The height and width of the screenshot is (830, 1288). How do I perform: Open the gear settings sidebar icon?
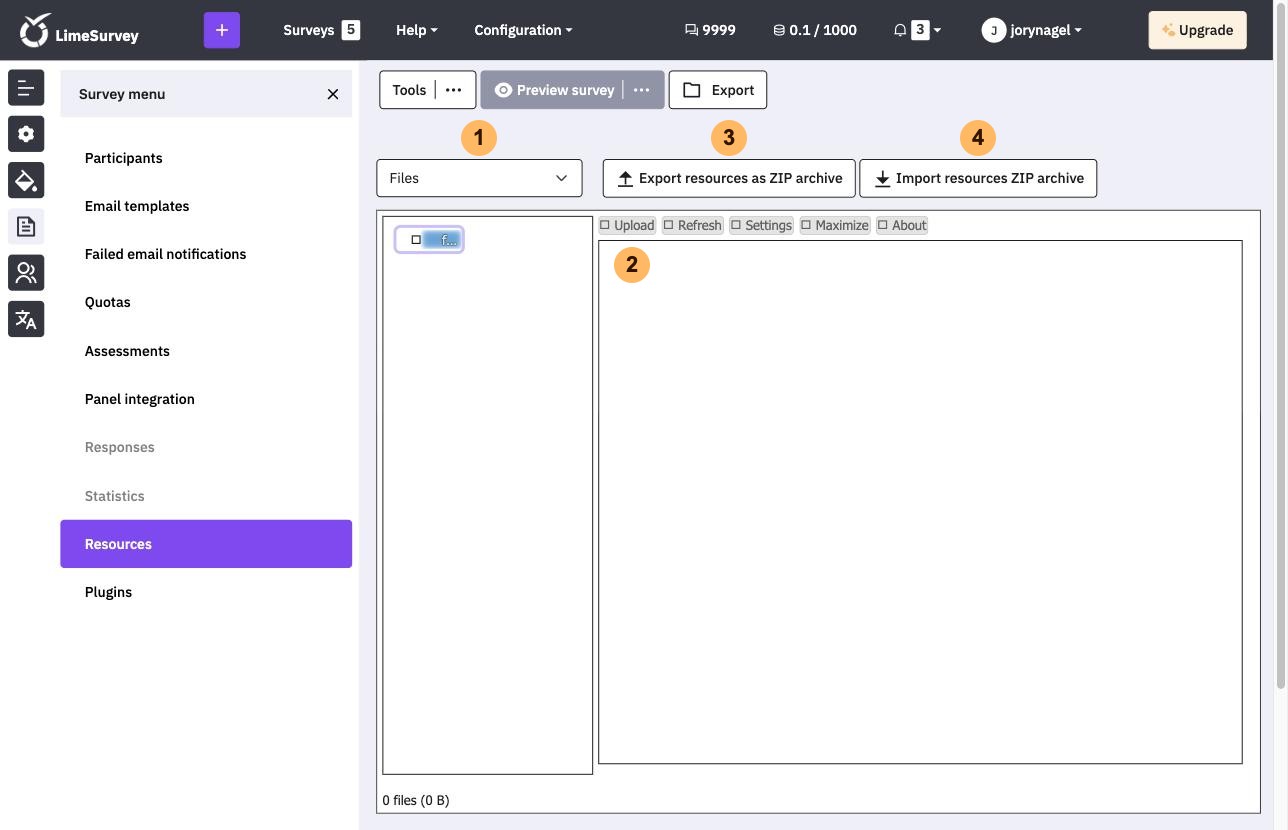click(x=26, y=134)
